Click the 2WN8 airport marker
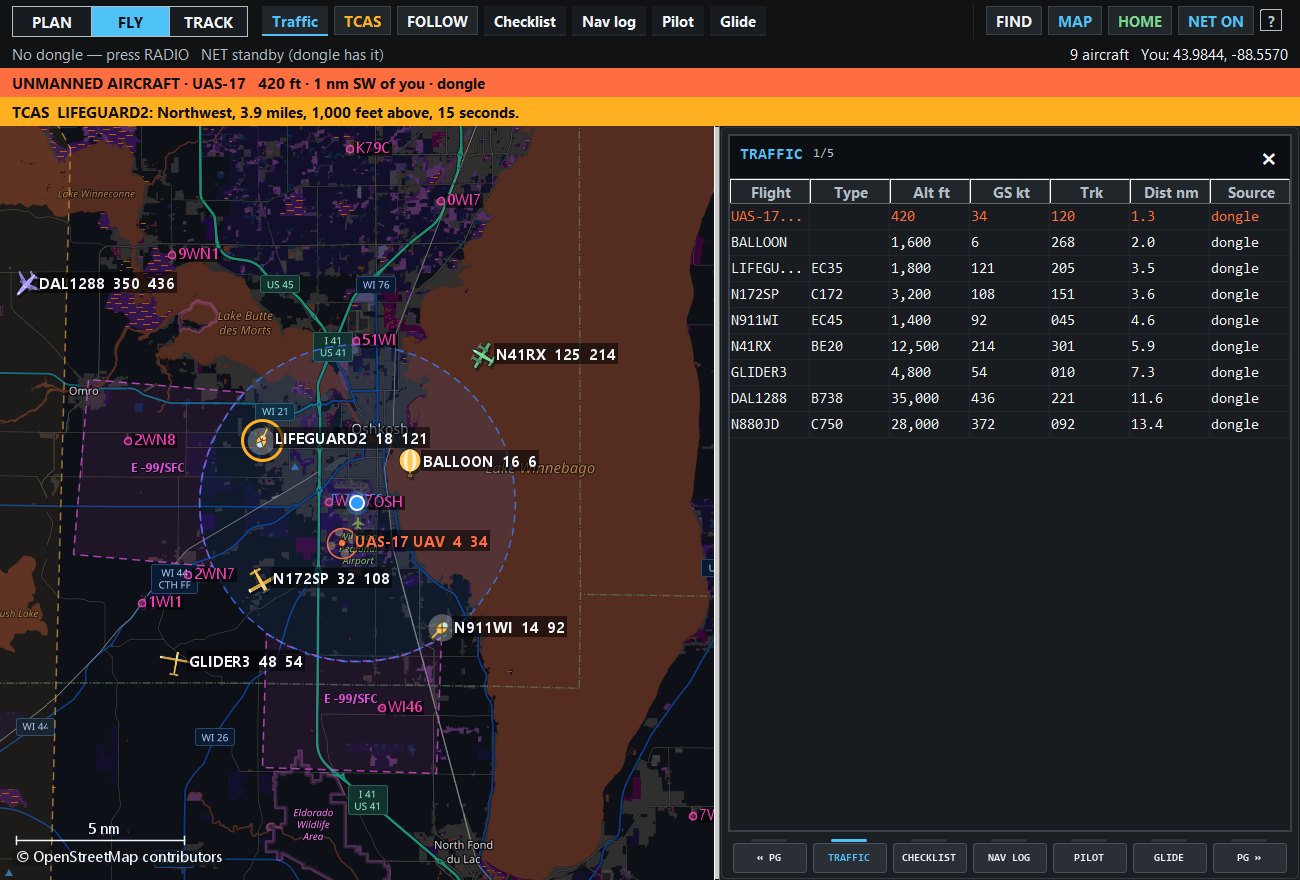The width and height of the screenshot is (1300, 880). pos(128,440)
